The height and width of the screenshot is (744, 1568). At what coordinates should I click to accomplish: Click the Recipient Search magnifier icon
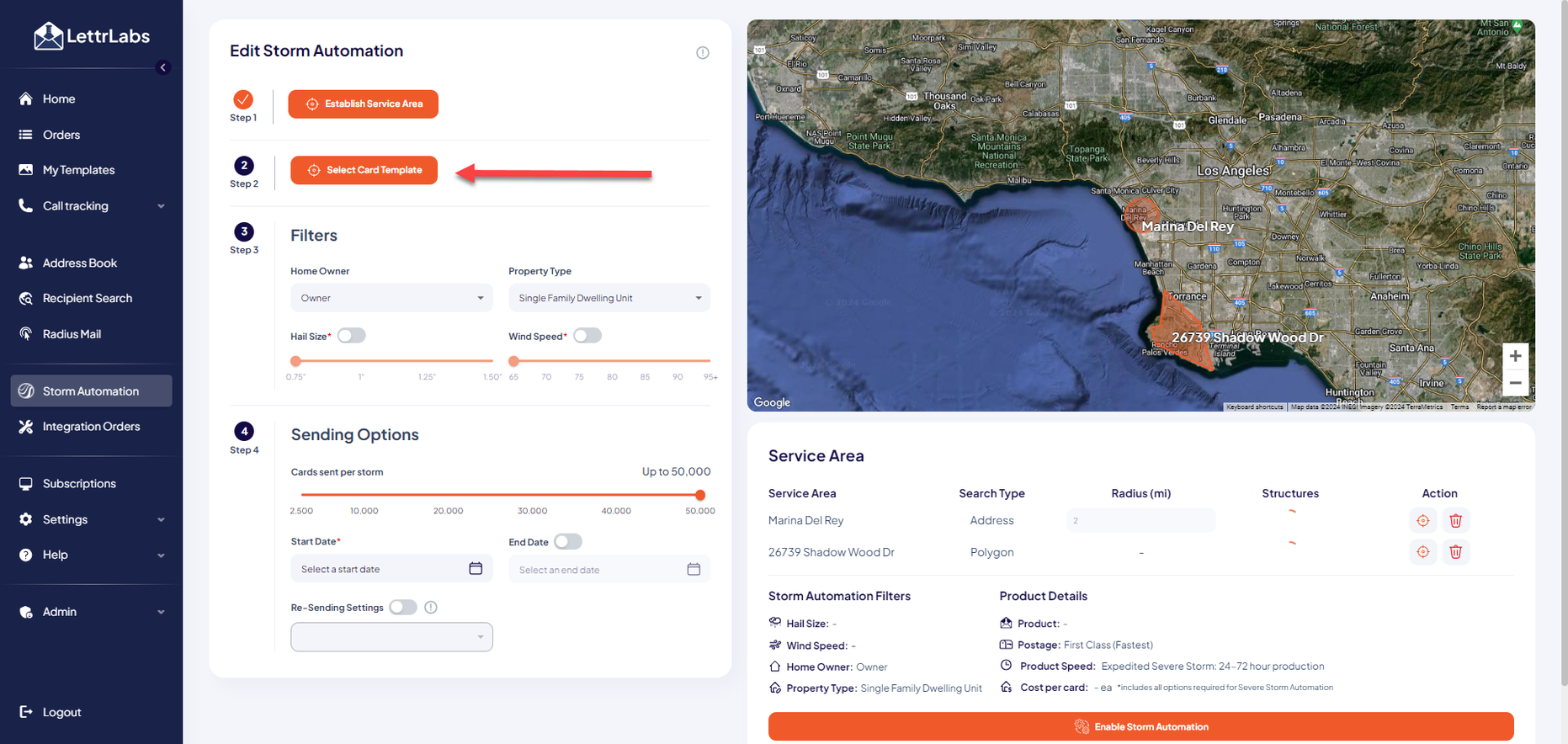click(26, 298)
